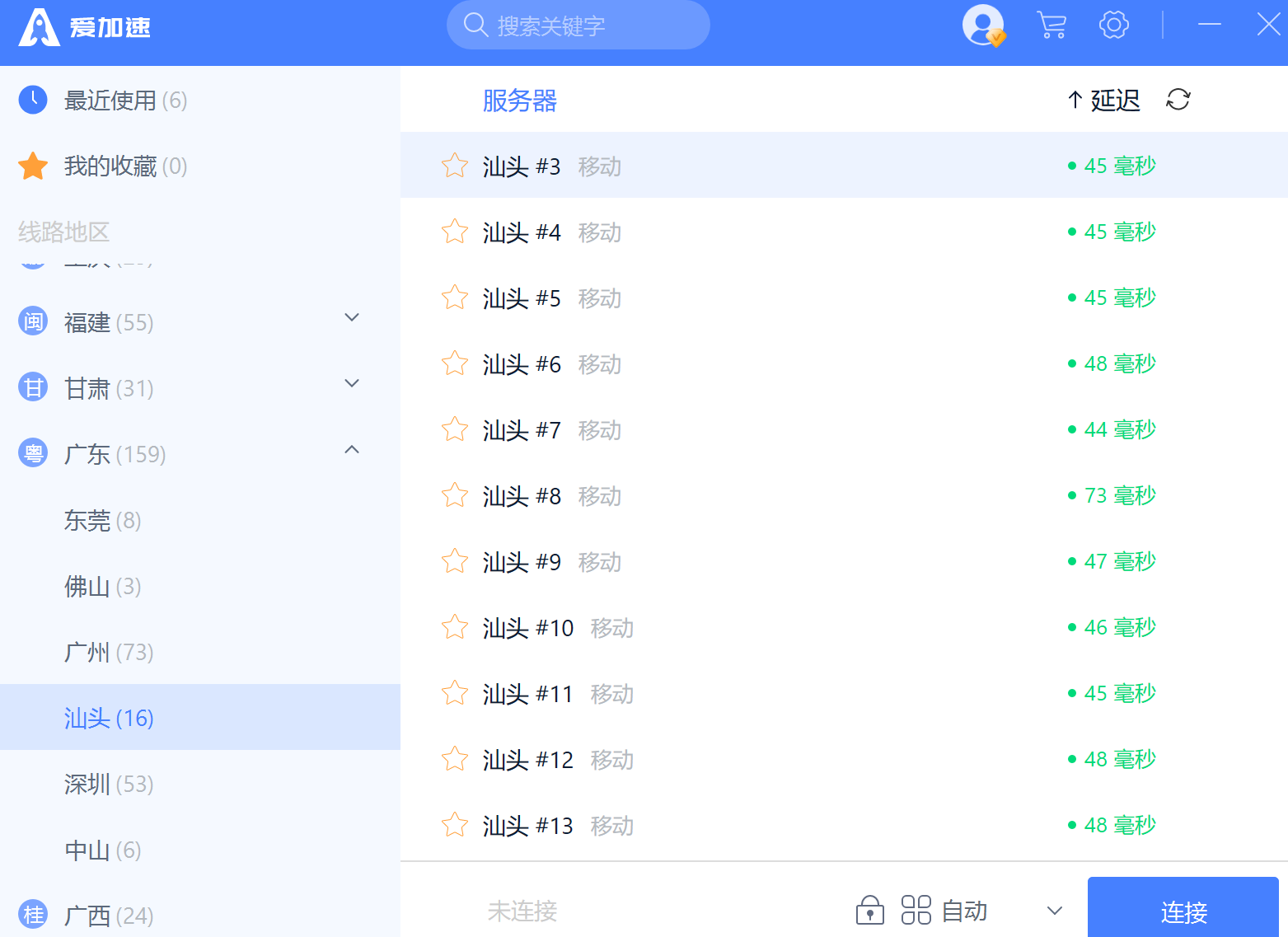Select server row 汕头 #6
The width and height of the screenshot is (1288, 937).
click(x=844, y=363)
